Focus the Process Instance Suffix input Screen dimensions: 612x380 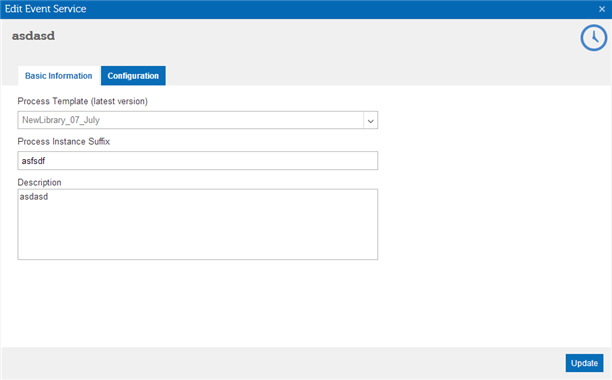click(197, 161)
